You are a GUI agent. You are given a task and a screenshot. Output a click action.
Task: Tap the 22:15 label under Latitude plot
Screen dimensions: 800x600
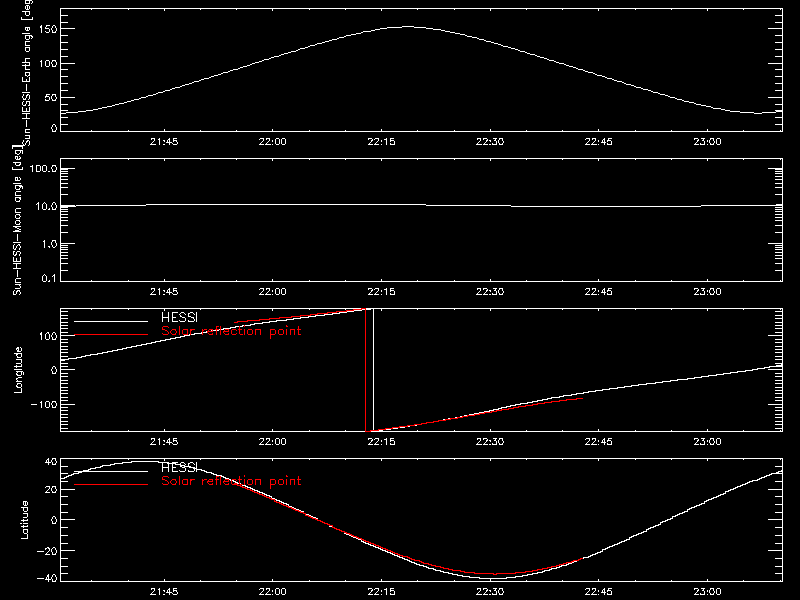[381, 592]
